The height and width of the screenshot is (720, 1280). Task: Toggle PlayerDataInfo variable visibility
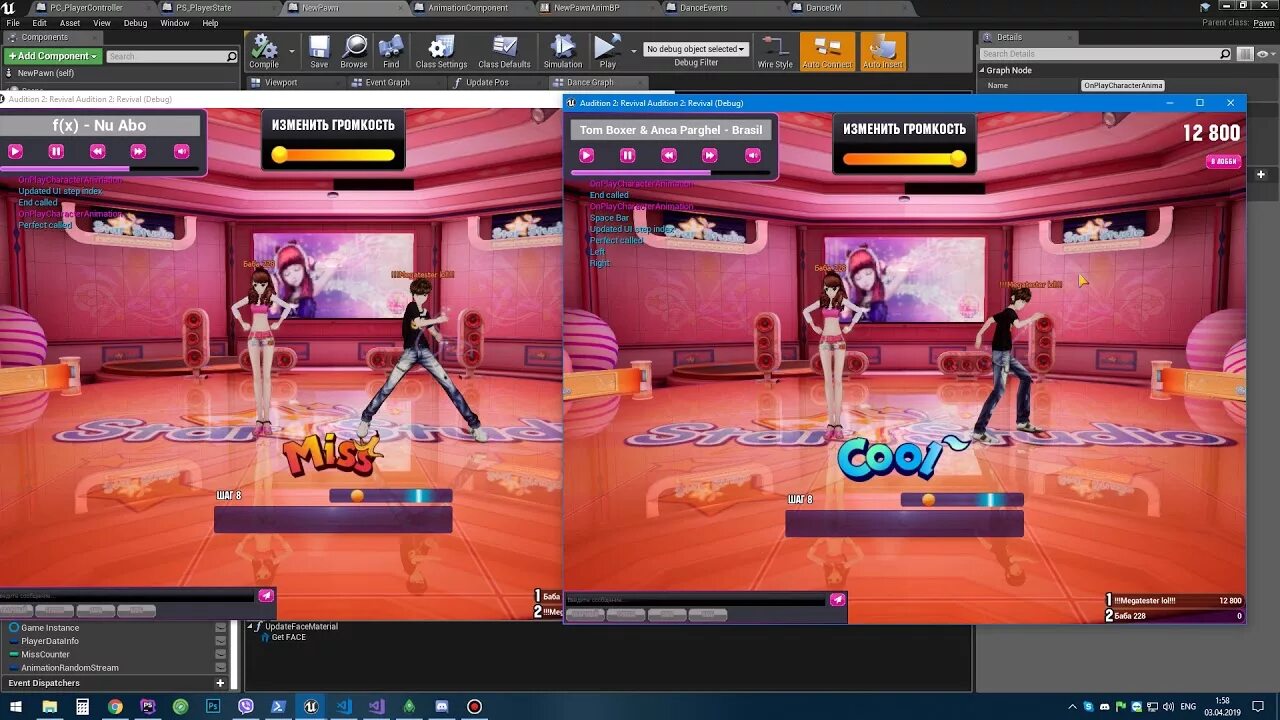(x=220, y=641)
